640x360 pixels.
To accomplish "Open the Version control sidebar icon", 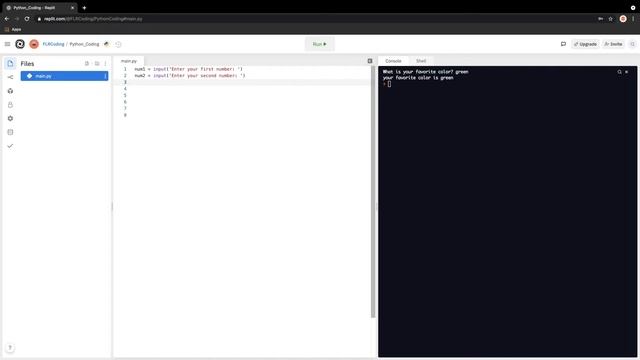I will [10, 77].
